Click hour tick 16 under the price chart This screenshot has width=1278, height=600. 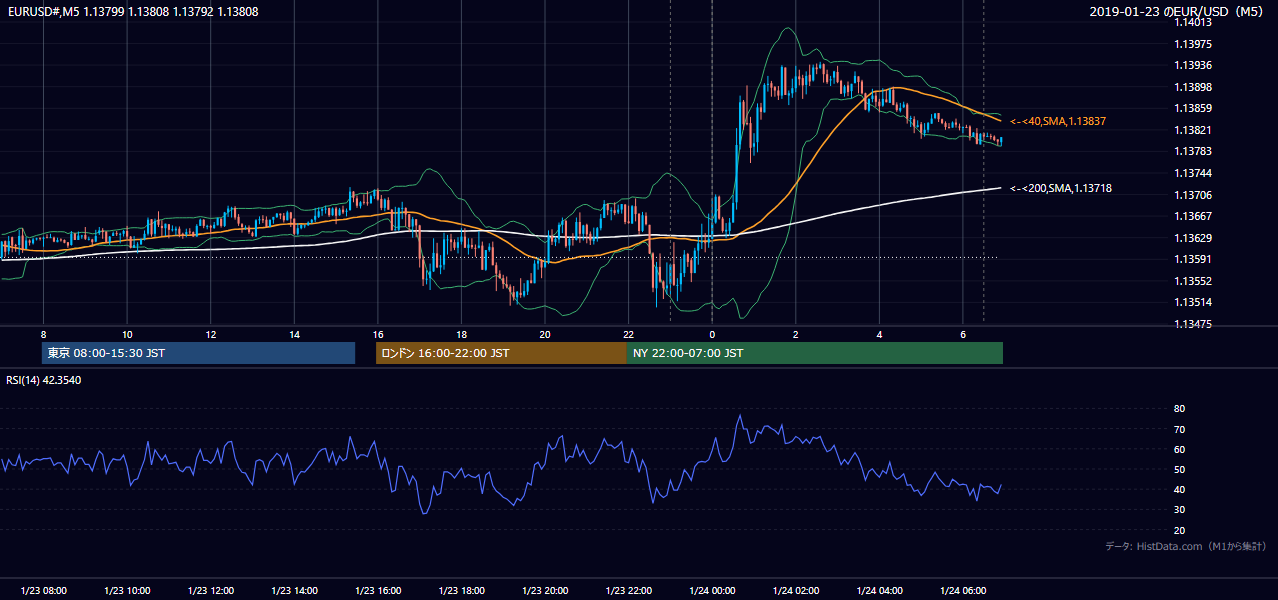(x=378, y=334)
